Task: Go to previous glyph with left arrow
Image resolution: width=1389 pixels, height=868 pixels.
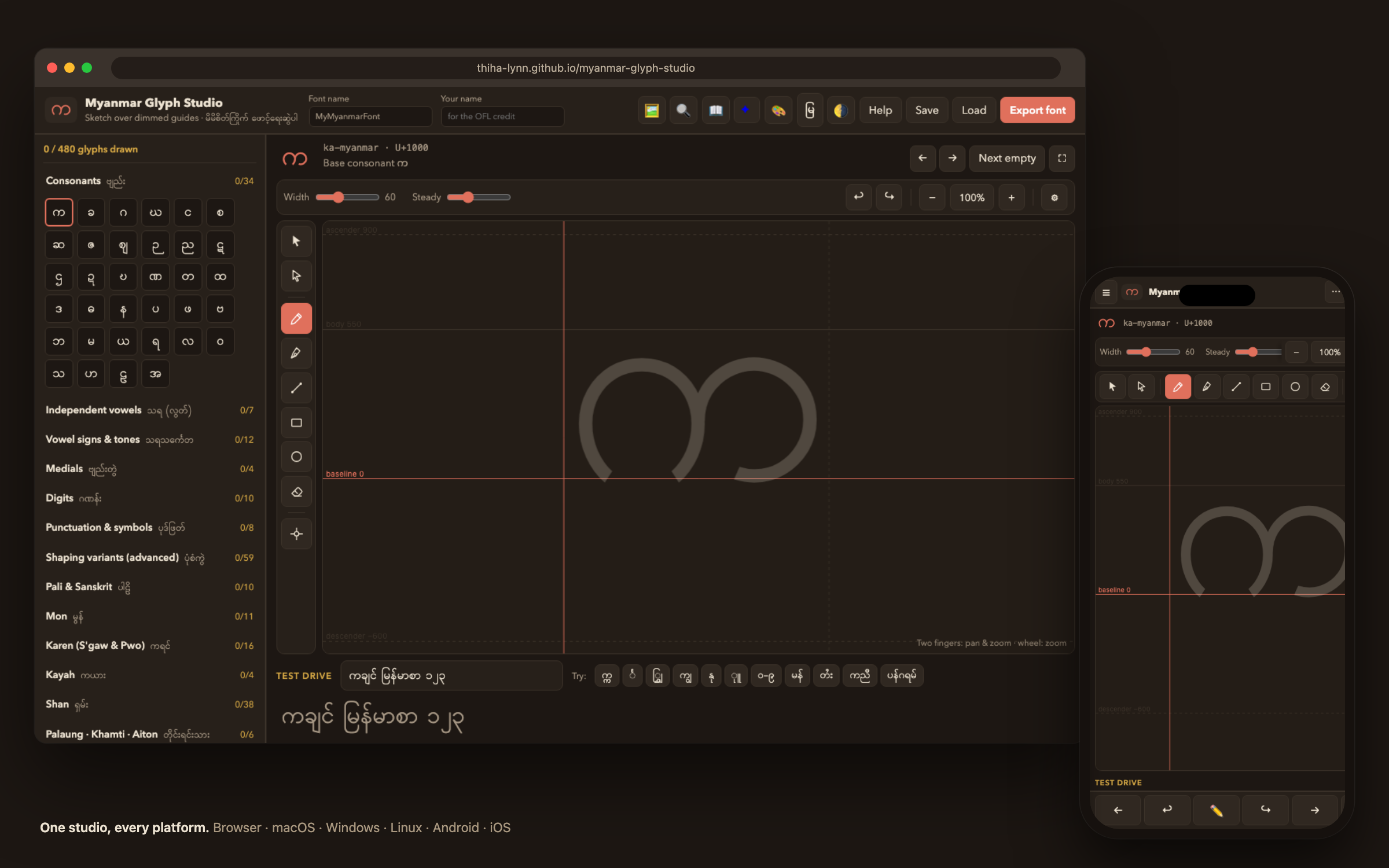Action: tap(923, 158)
